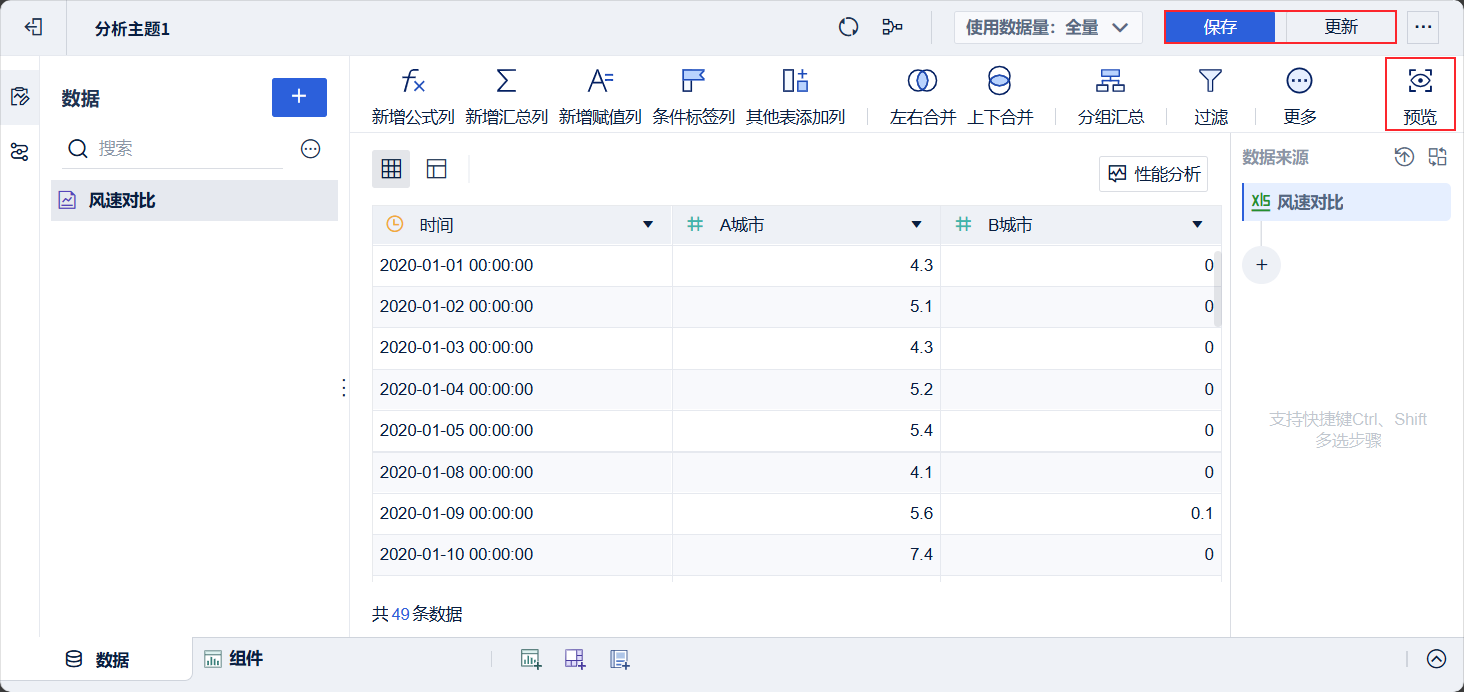
Task: Expand the A城市 column header dropdown
Action: (916, 225)
